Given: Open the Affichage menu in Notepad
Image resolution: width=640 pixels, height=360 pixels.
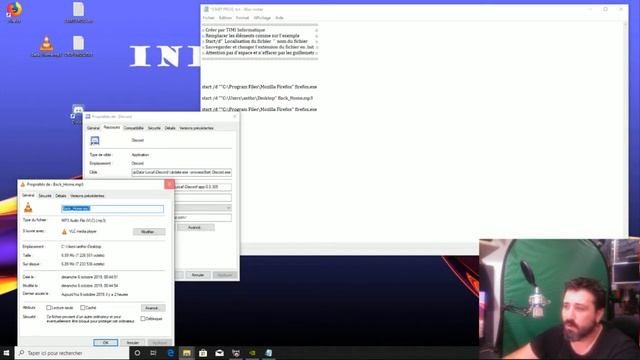Looking at the screenshot, I should click(262, 18).
